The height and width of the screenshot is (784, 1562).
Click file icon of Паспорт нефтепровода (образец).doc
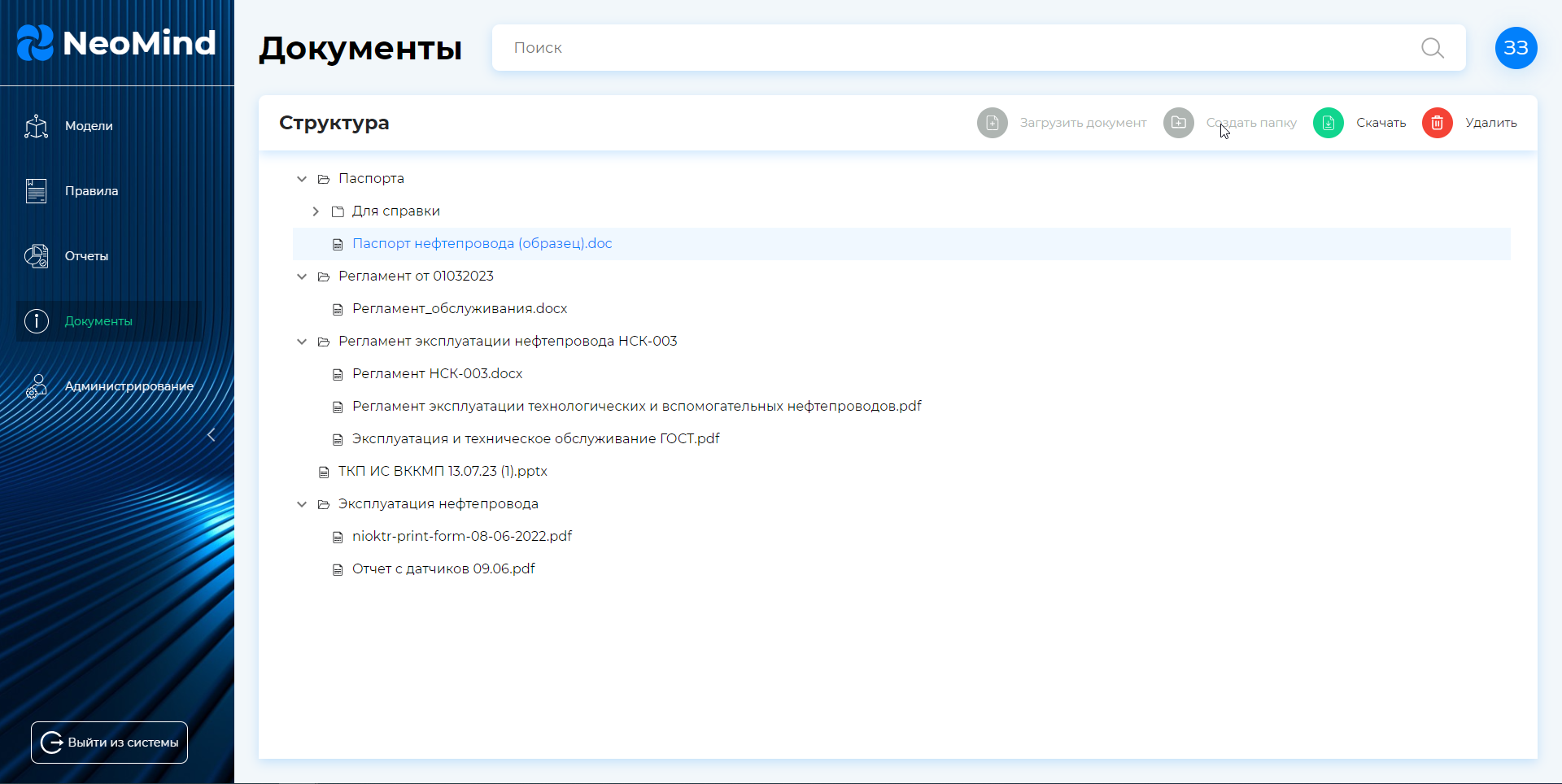coord(338,244)
